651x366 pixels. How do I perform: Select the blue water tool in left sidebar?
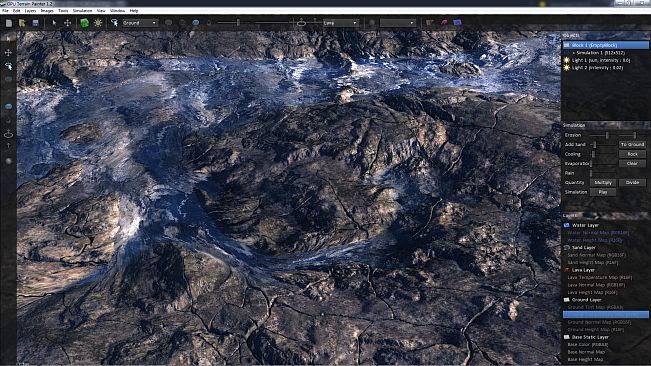tap(8, 107)
